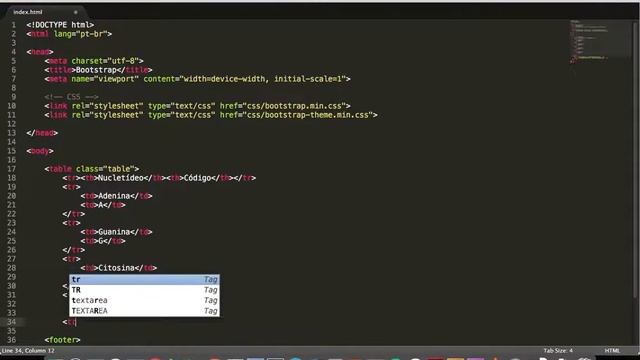Click line number 34 in gutter
The height and width of the screenshot is (360, 640).
(x=11, y=322)
